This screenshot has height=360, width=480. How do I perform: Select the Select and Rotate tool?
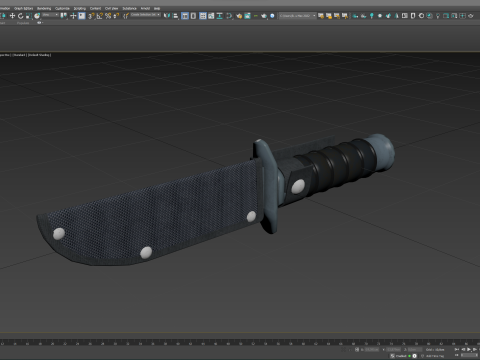pos(20,16)
